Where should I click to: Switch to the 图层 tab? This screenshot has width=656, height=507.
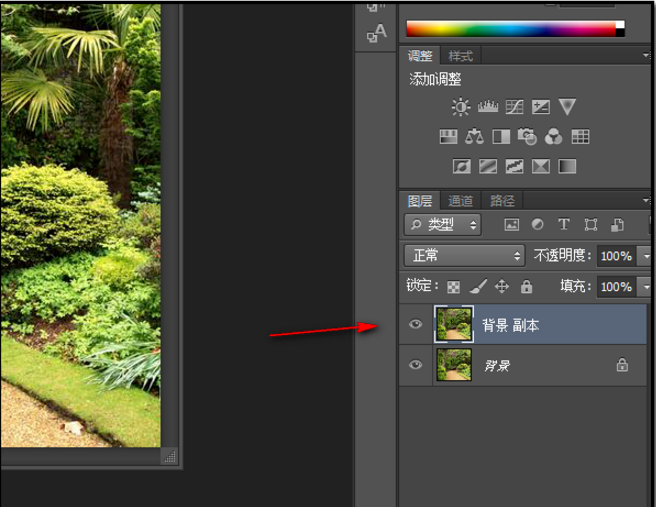[x=420, y=201]
